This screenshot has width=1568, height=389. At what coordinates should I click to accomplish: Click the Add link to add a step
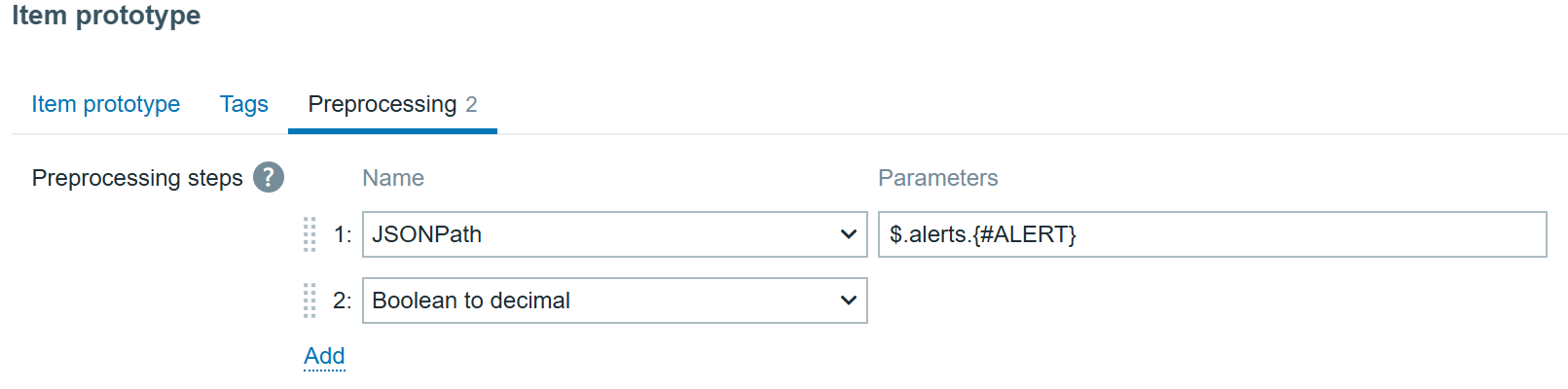coord(324,356)
